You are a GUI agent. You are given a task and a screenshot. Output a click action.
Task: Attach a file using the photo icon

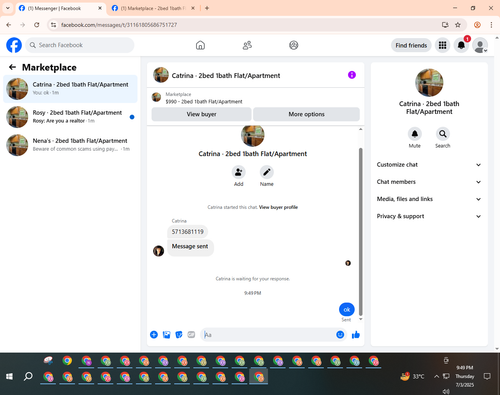[x=166, y=335]
